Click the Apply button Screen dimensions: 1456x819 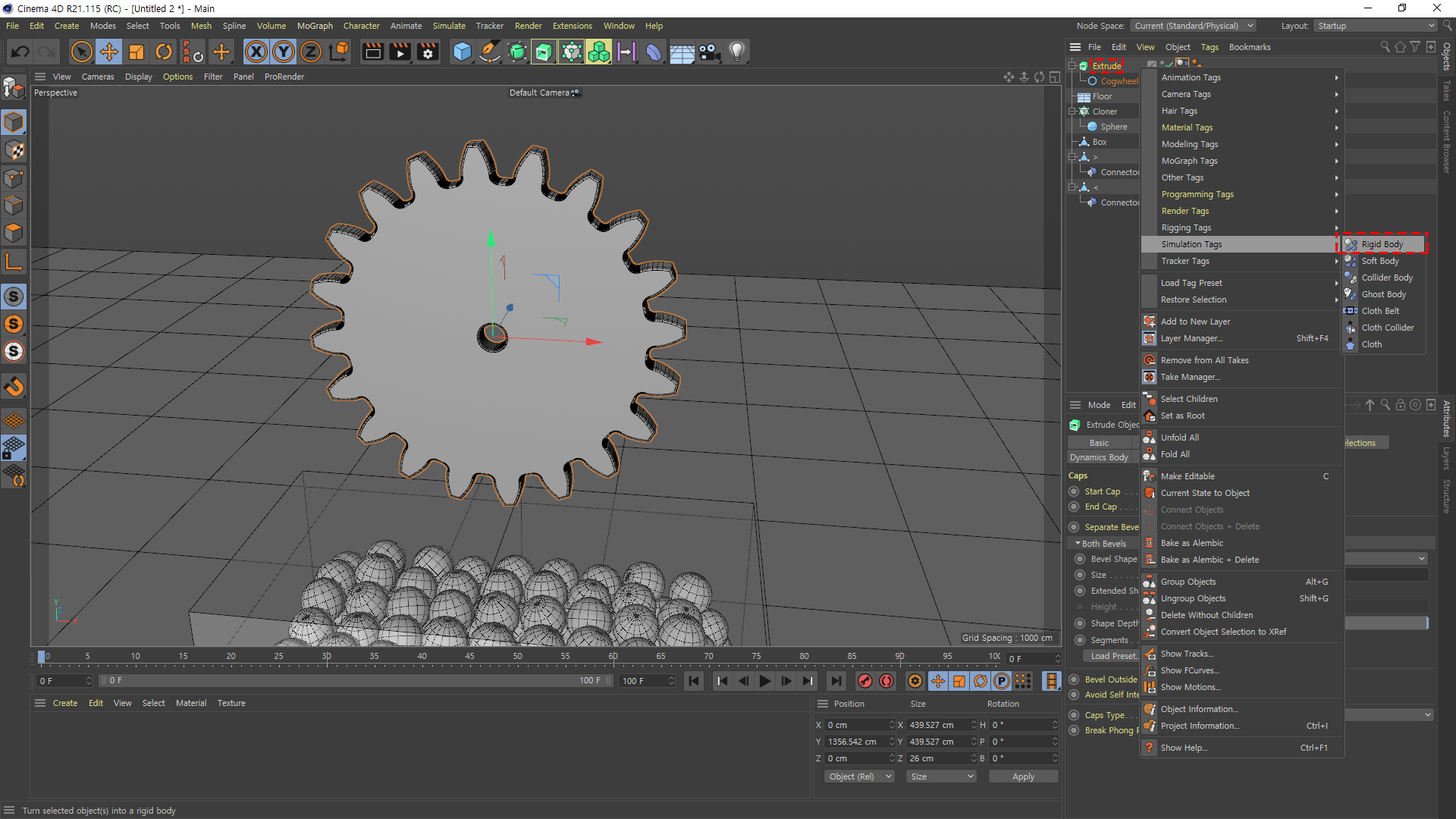pos(1023,777)
